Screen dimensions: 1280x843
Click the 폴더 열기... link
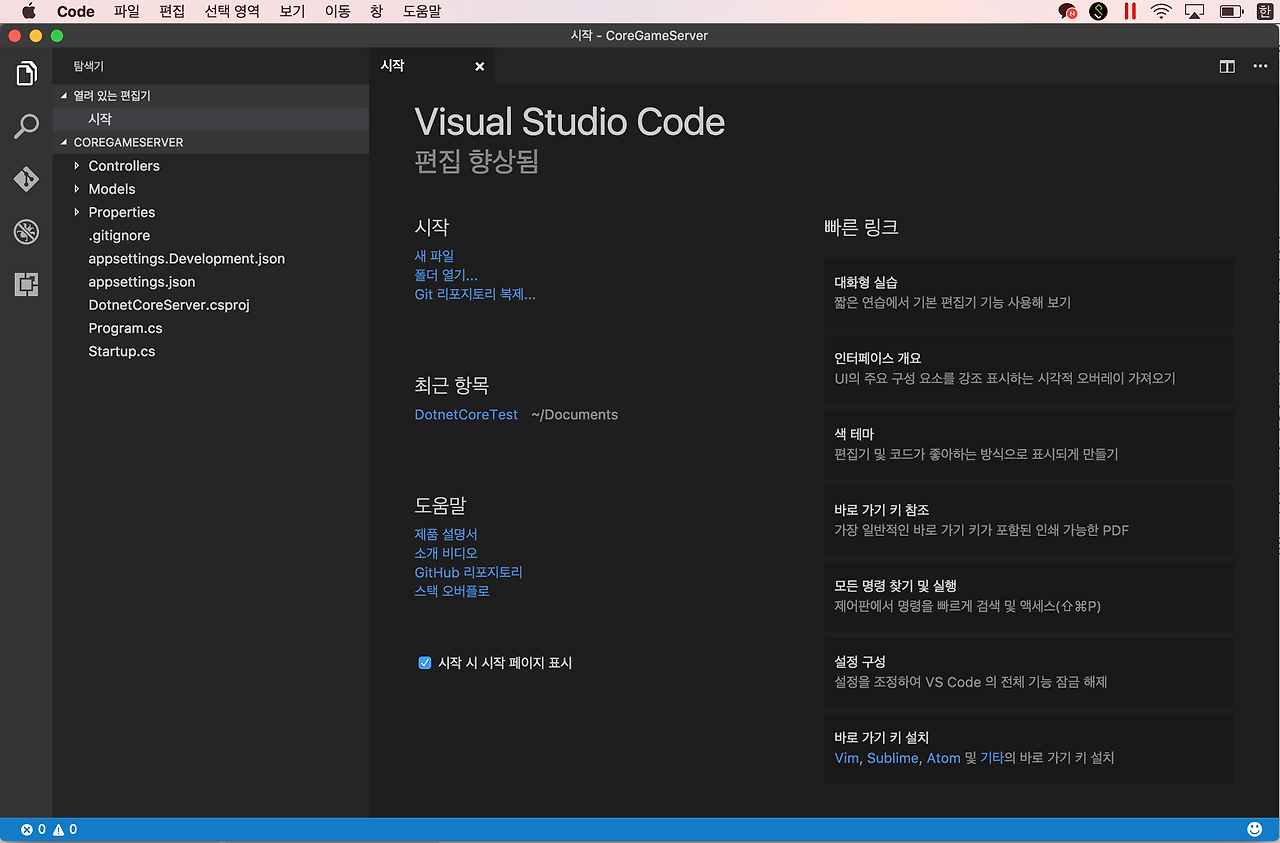click(x=446, y=275)
